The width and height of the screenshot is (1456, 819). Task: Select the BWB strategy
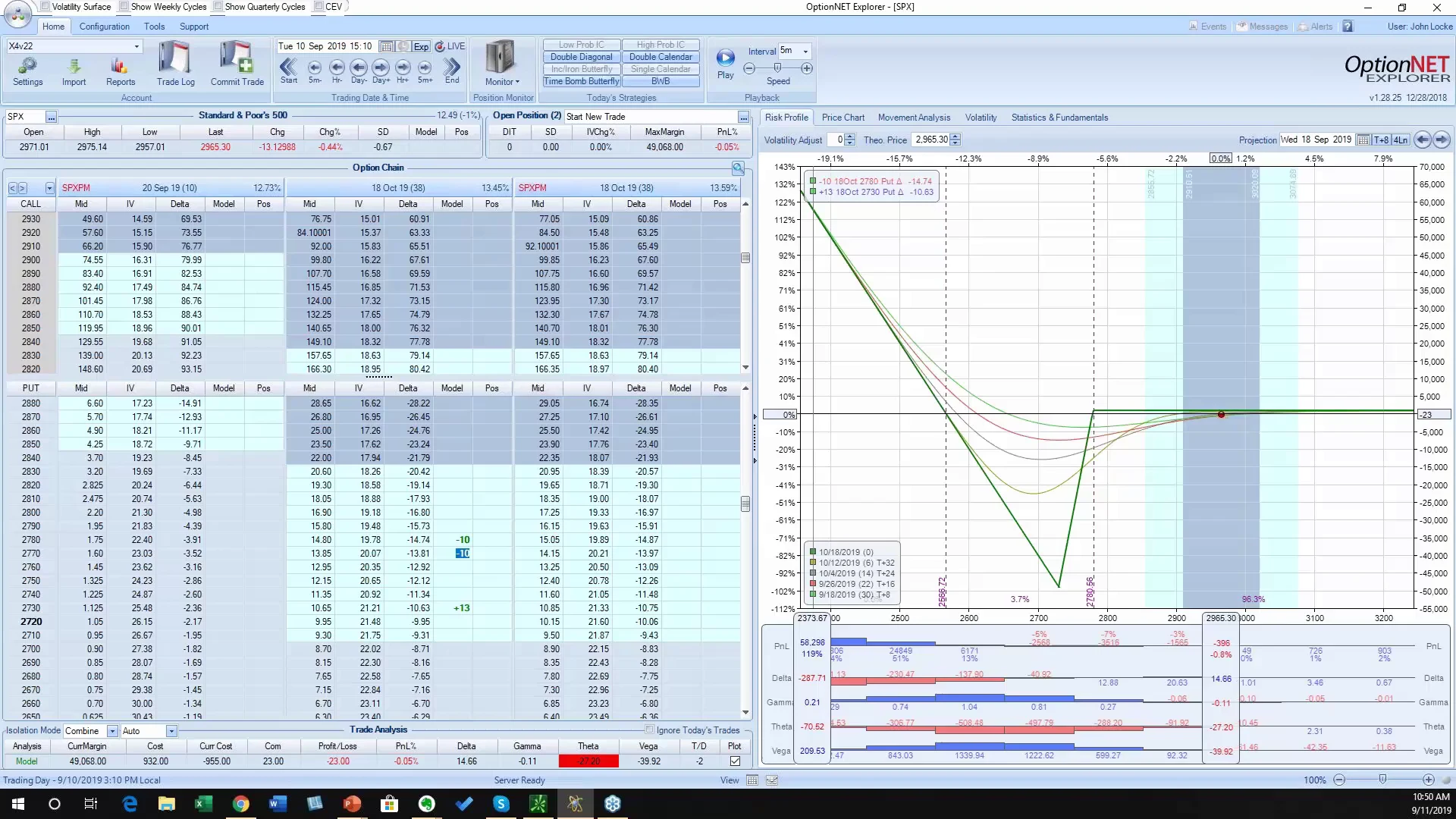click(661, 81)
